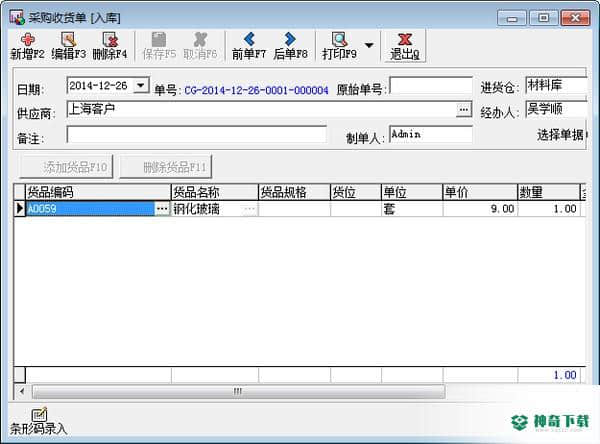
Task: Open the dropdown arrow next to 打印F9
Action: pos(369,46)
